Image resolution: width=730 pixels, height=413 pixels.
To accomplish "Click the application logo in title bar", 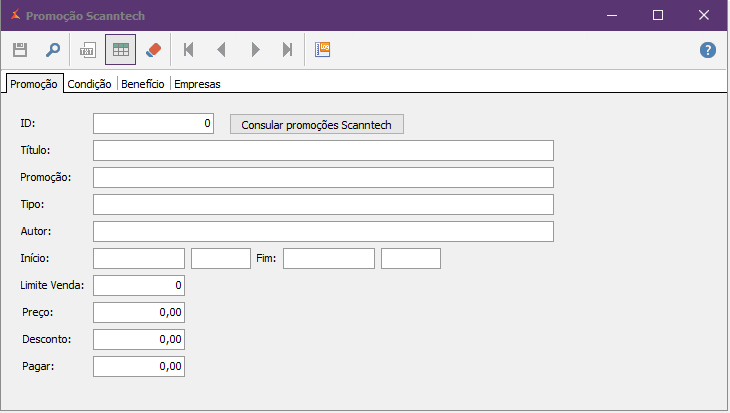I will [15, 15].
